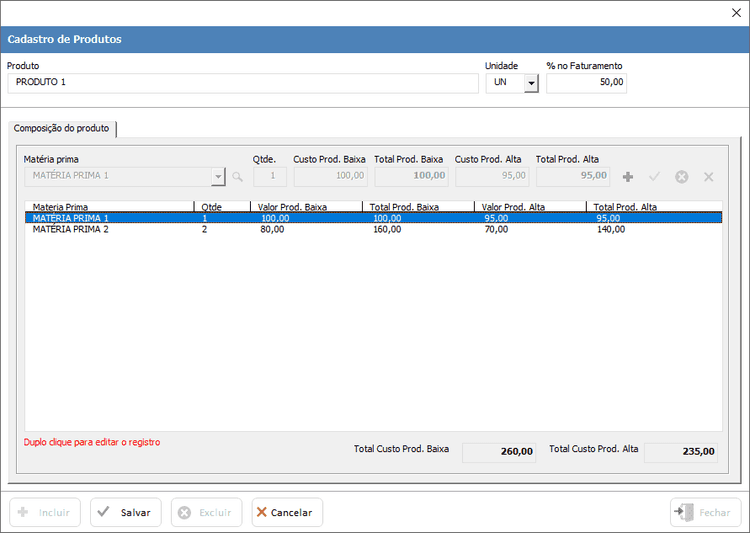750x533 pixels.
Task: Click the Incluir button
Action: point(45,512)
